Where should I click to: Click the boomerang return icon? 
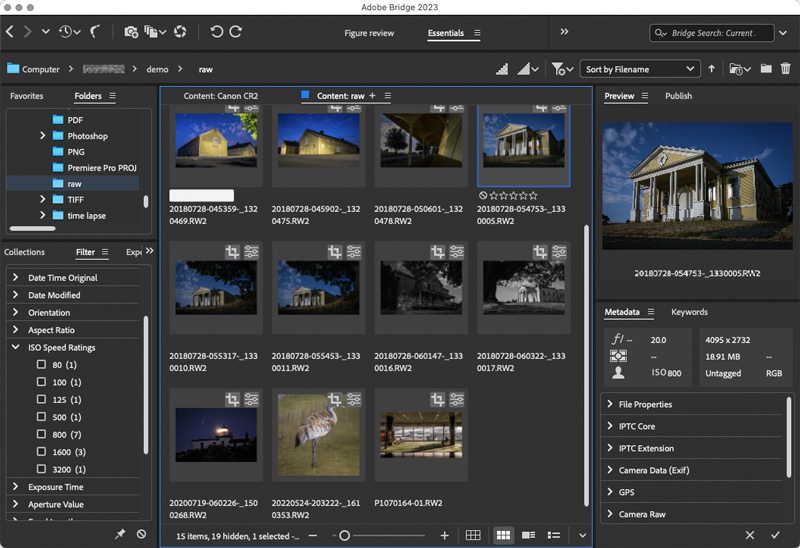pos(95,32)
